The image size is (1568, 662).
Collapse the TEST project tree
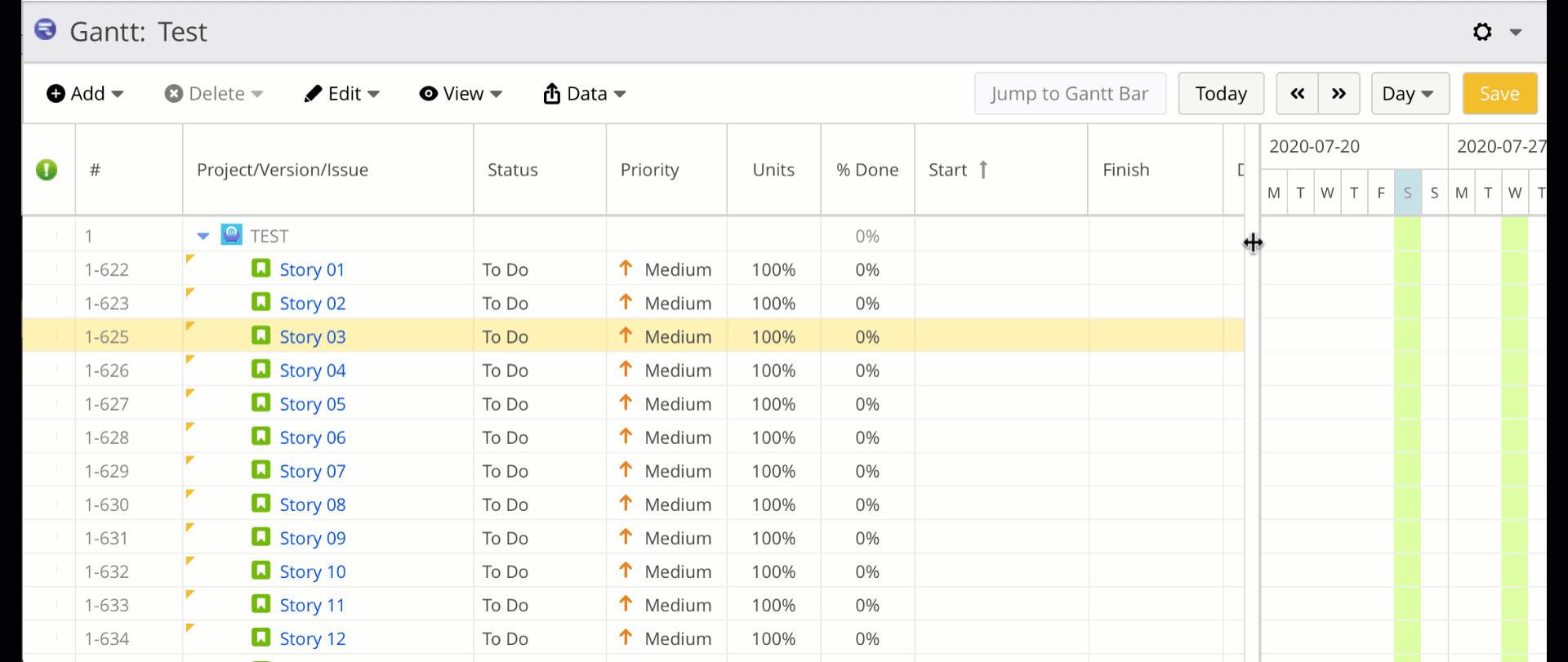[x=203, y=237]
